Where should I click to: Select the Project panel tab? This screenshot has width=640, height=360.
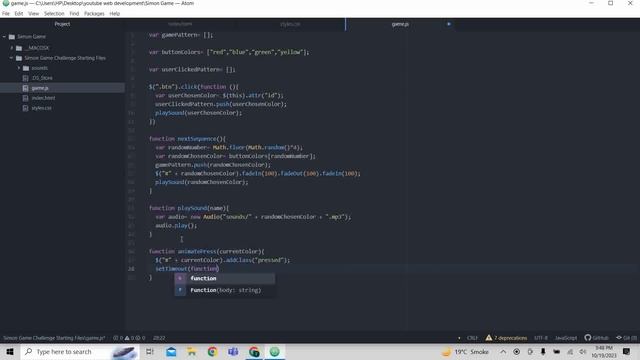[62, 24]
